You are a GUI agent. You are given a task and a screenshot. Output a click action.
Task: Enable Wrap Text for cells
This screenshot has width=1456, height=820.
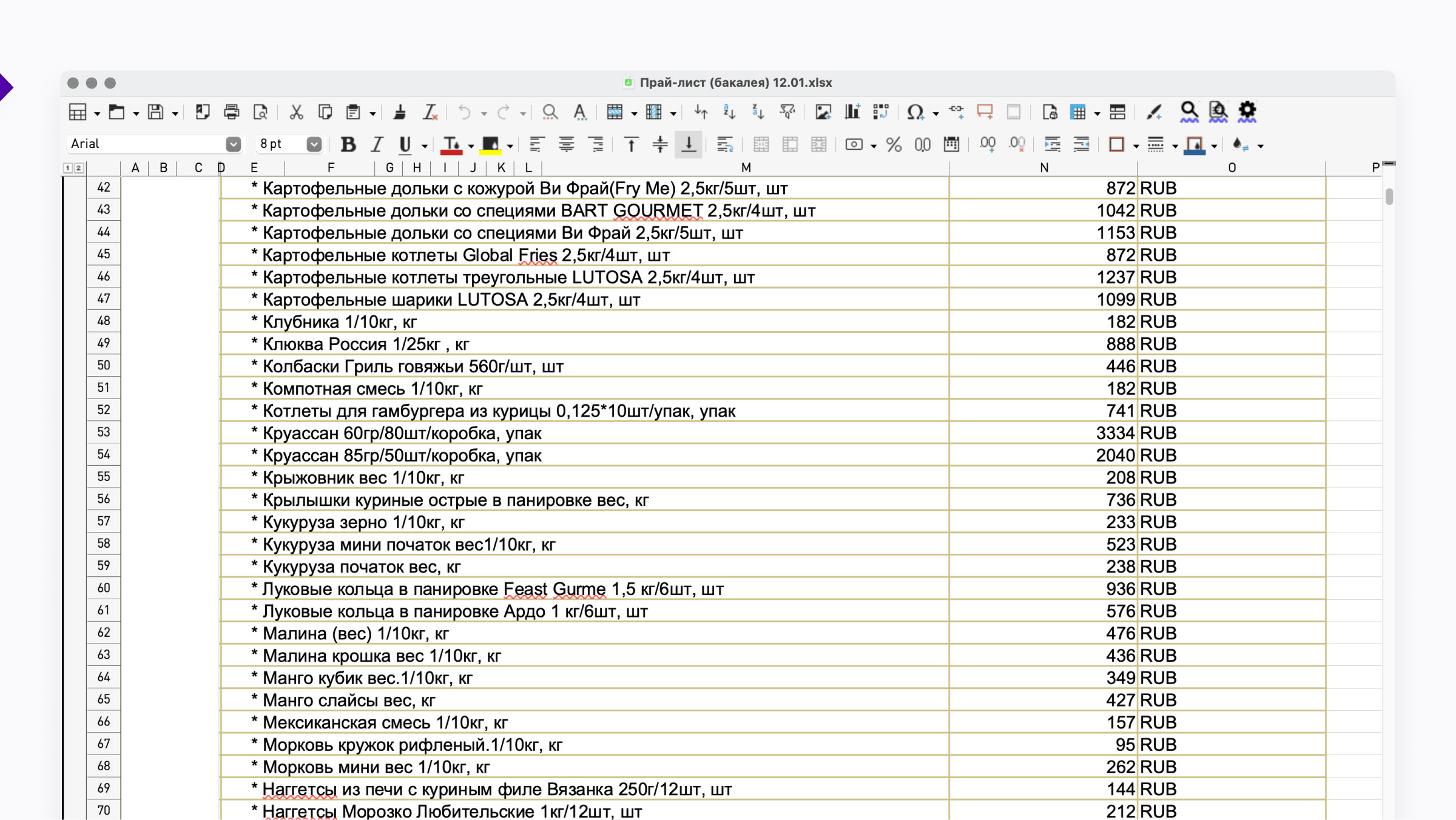click(724, 144)
